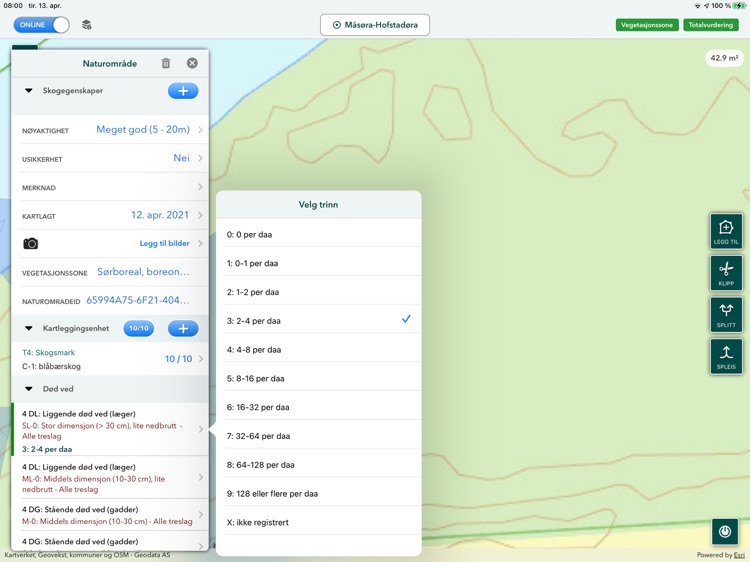Select the SPLEIS merge tool
Viewport: 750px width, 562px height.
[726, 356]
